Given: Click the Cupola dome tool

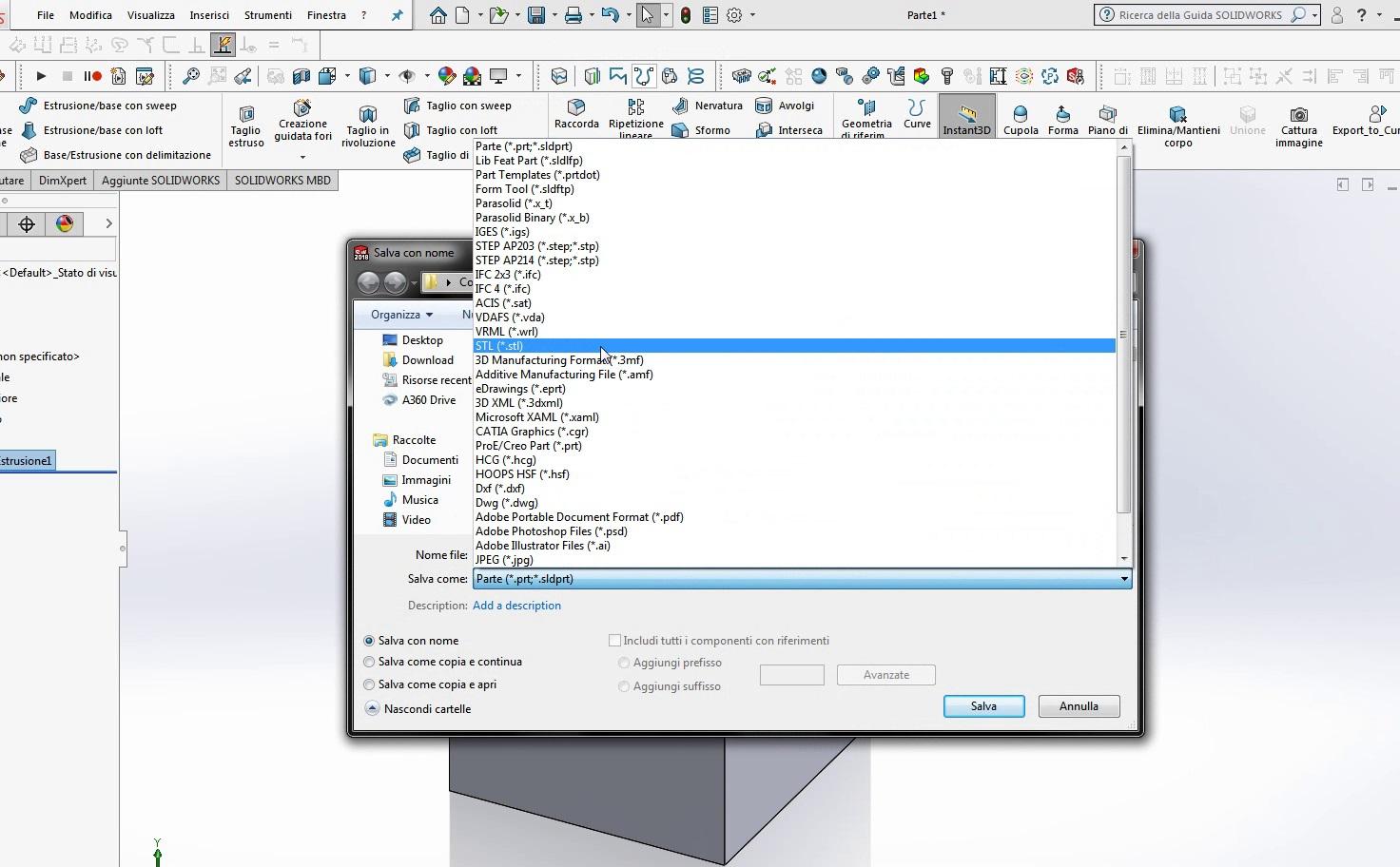Looking at the screenshot, I should point(1021,119).
